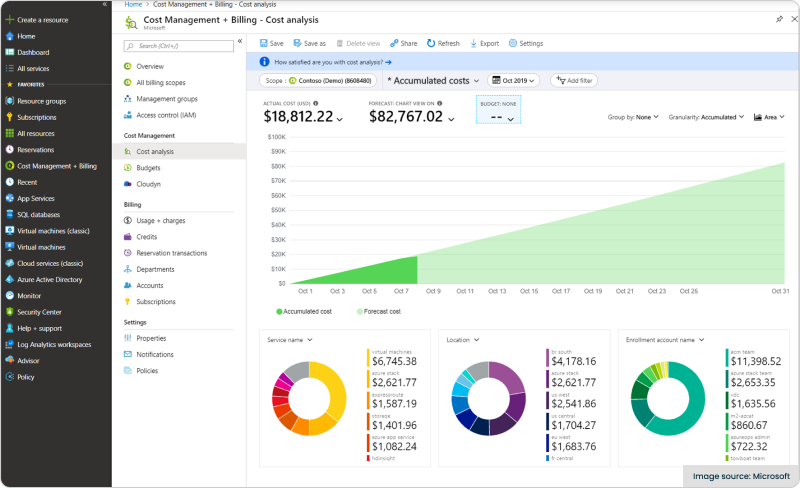Open Cloud services (classic)
This screenshot has height=488, width=800.
click(50, 263)
